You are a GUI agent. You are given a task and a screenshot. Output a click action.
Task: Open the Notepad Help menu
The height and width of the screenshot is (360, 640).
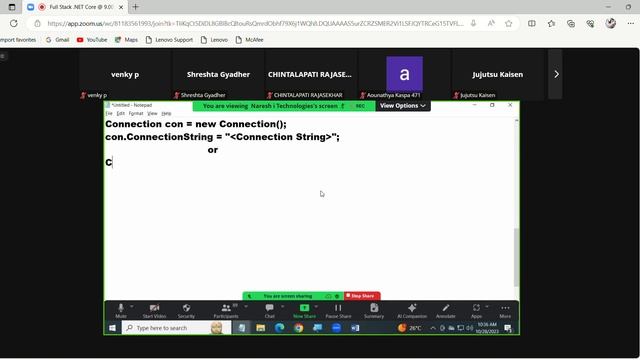166,113
